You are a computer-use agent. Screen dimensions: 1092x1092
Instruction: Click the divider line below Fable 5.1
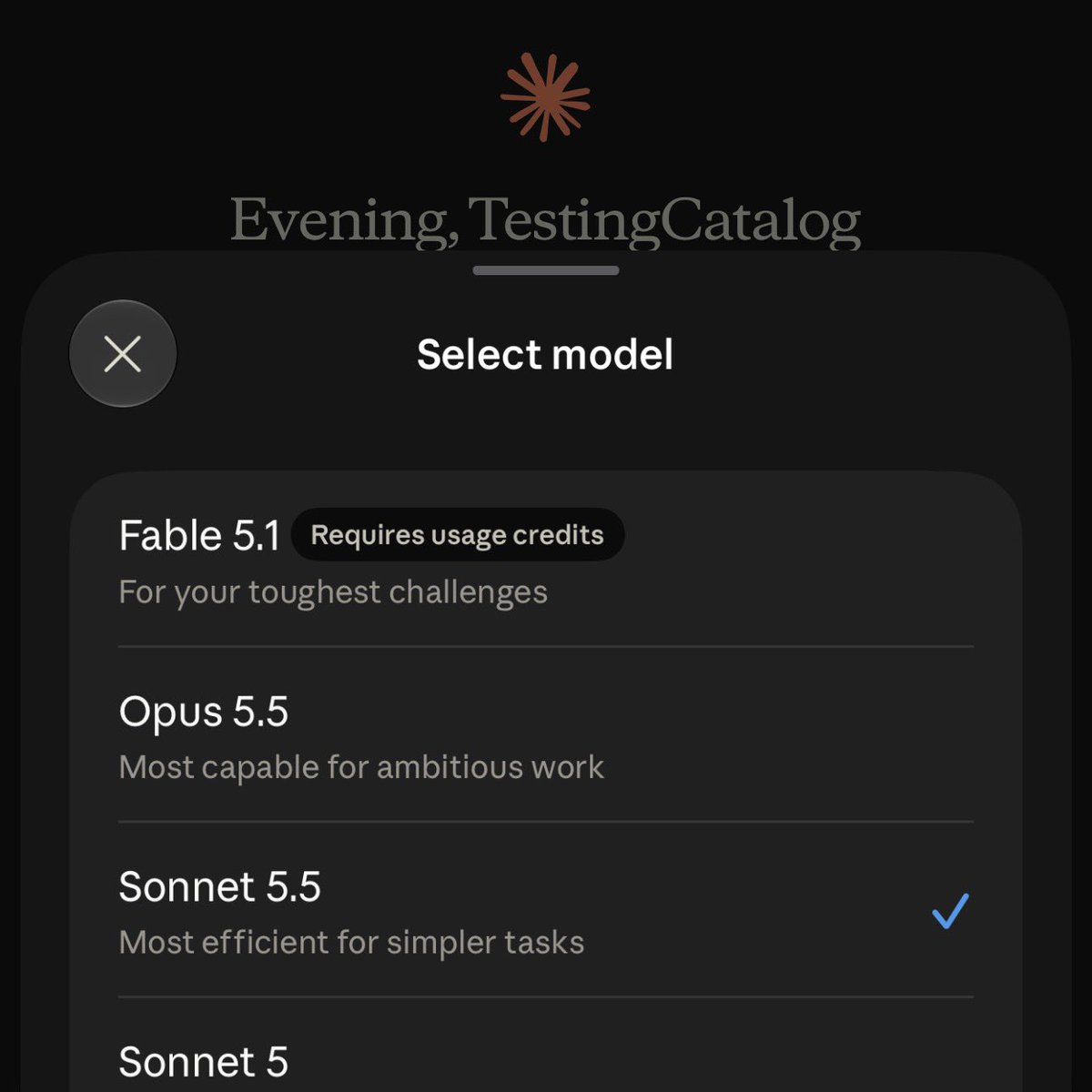click(546, 647)
